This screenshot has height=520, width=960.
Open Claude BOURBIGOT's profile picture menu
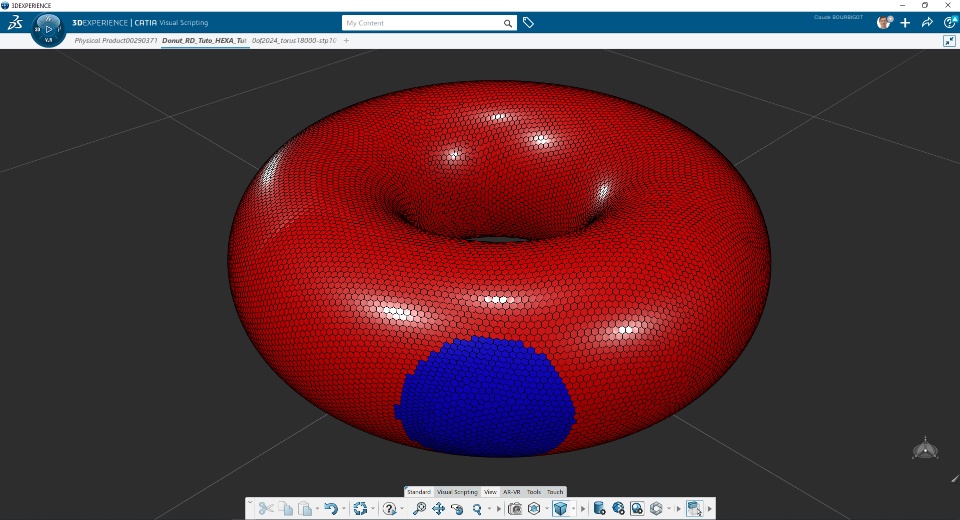[884, 23]
